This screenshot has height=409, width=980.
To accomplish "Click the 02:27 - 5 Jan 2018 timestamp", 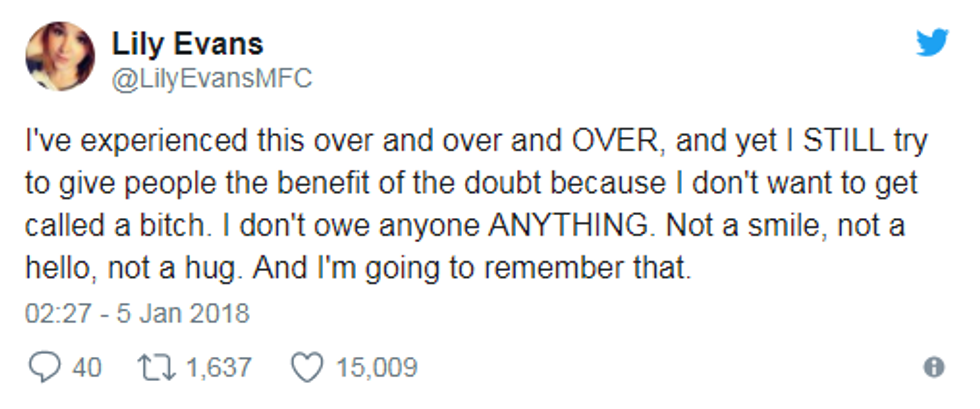I will coord(137,313).
